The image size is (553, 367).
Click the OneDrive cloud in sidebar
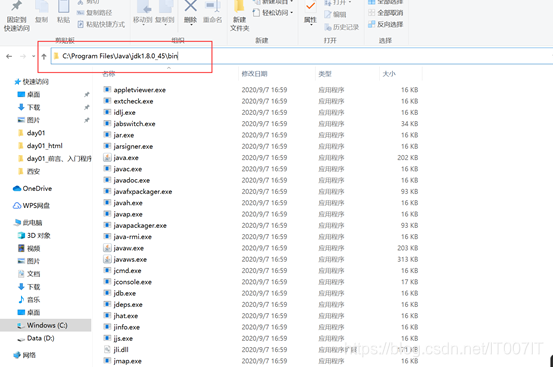[17, 189]
